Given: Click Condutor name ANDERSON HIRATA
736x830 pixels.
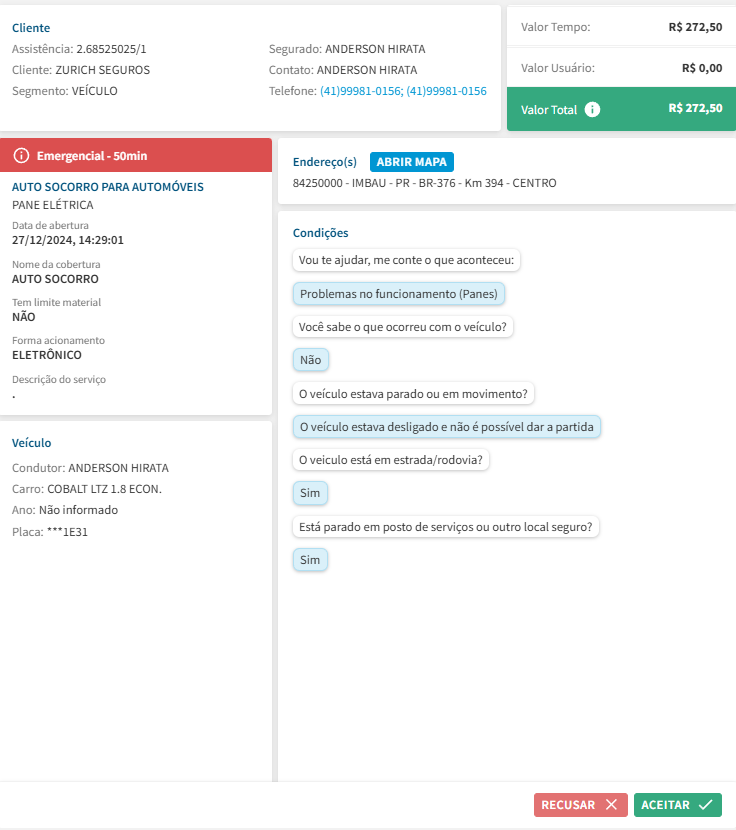Looking at the screenshot, I should click(119, 468).
